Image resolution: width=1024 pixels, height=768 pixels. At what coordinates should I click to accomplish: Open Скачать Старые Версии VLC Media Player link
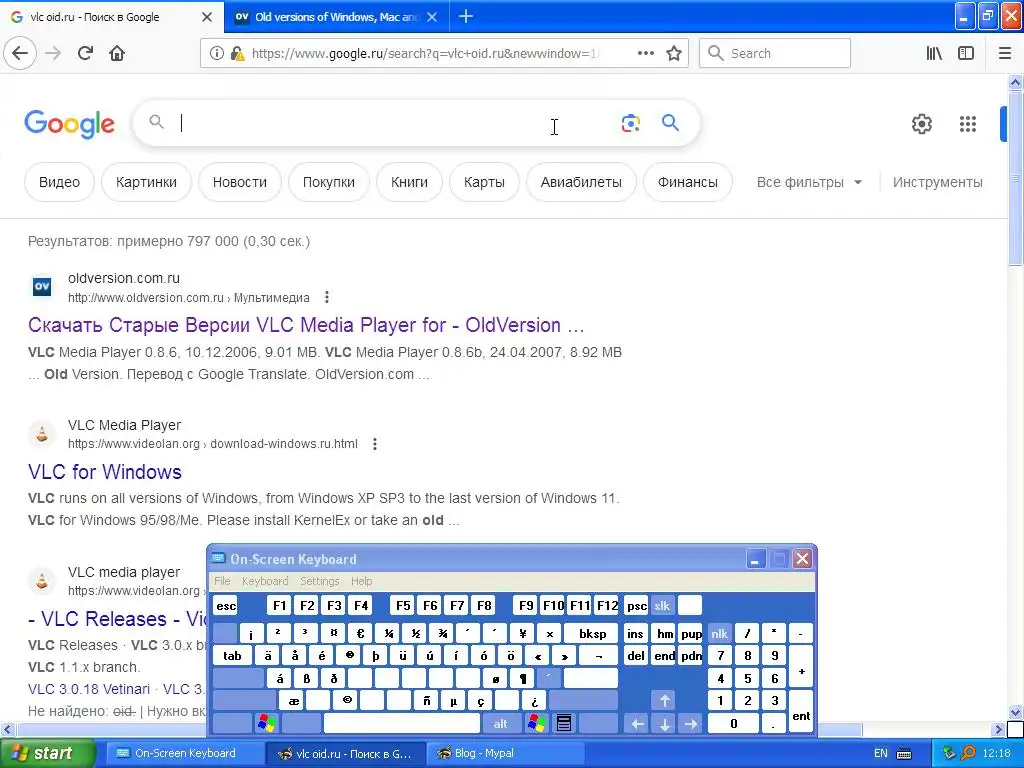(306, 325)
